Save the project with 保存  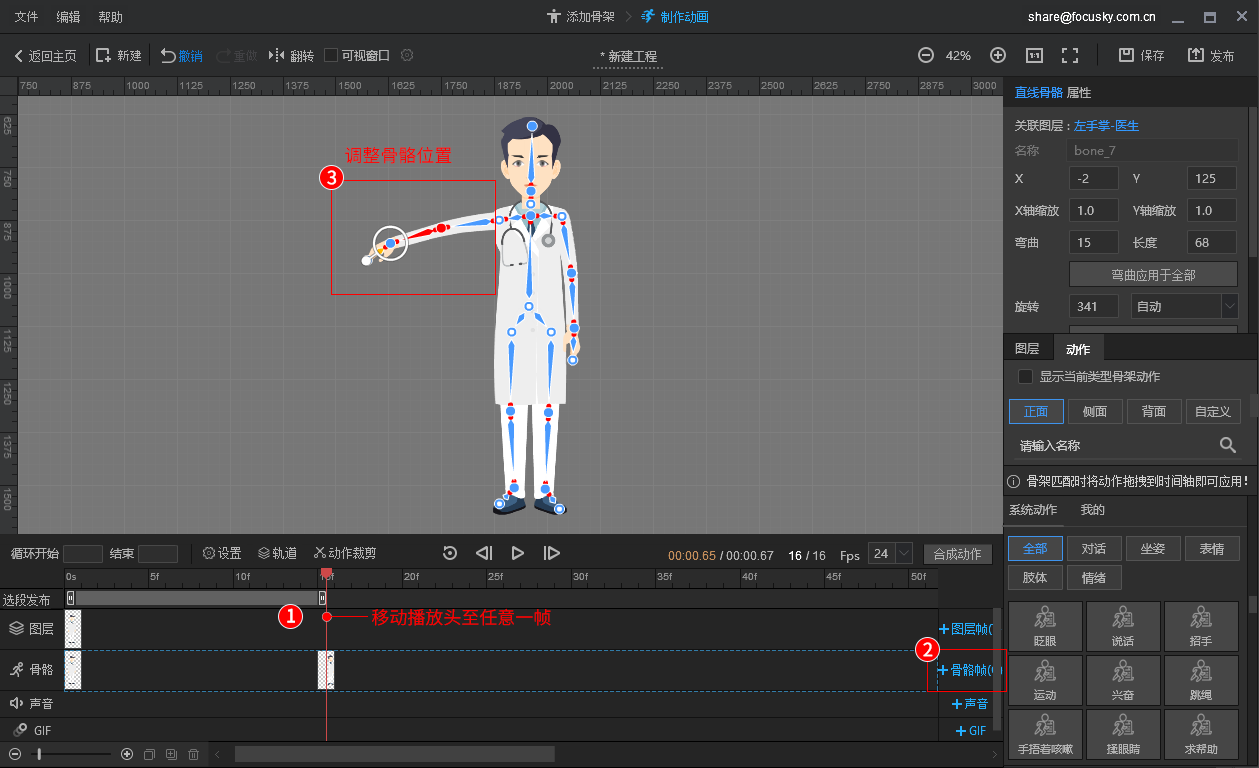click(1140, 56)
